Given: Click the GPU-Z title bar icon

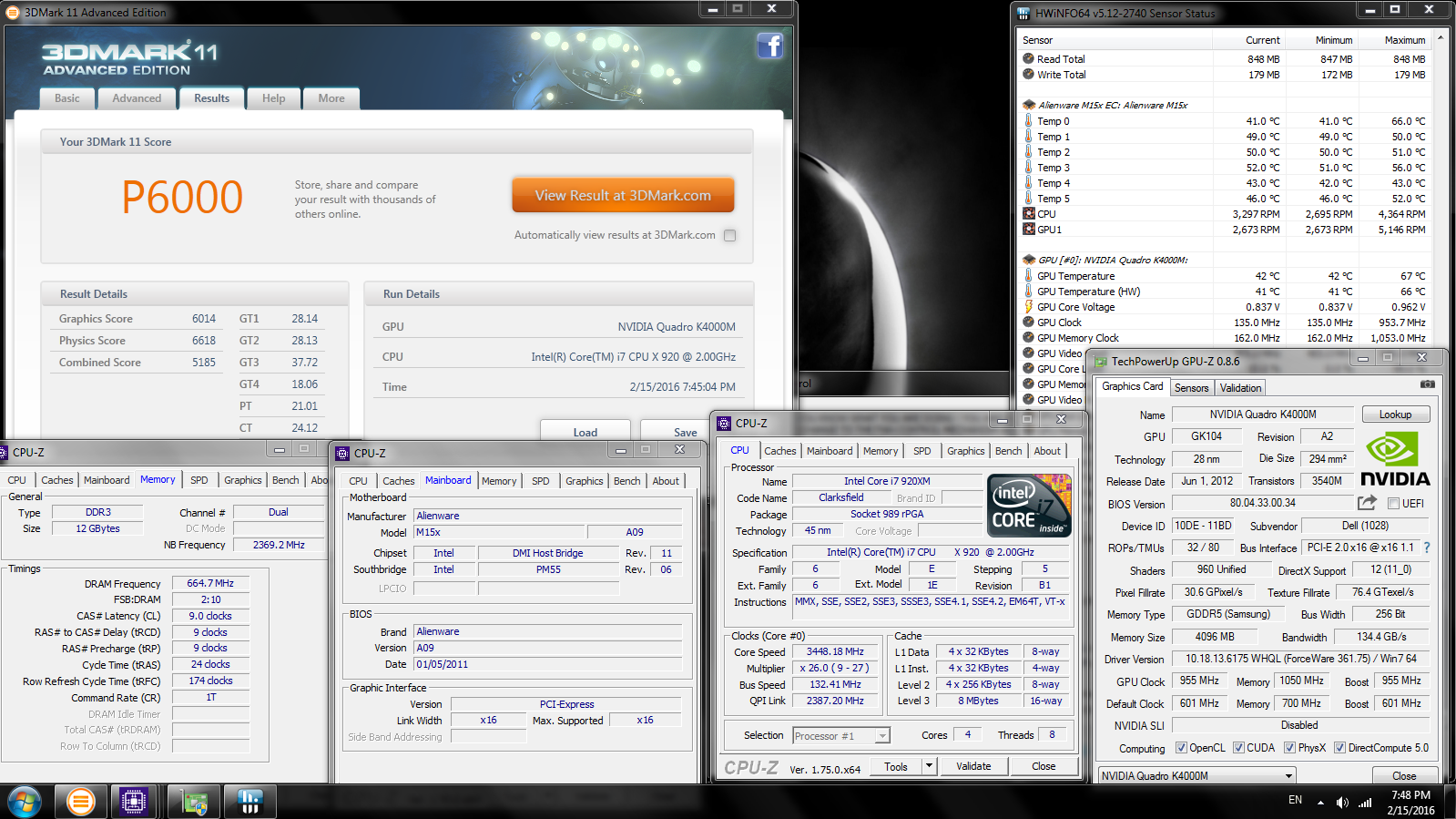Looking at the screenshot, I should tap(1100, 362).
